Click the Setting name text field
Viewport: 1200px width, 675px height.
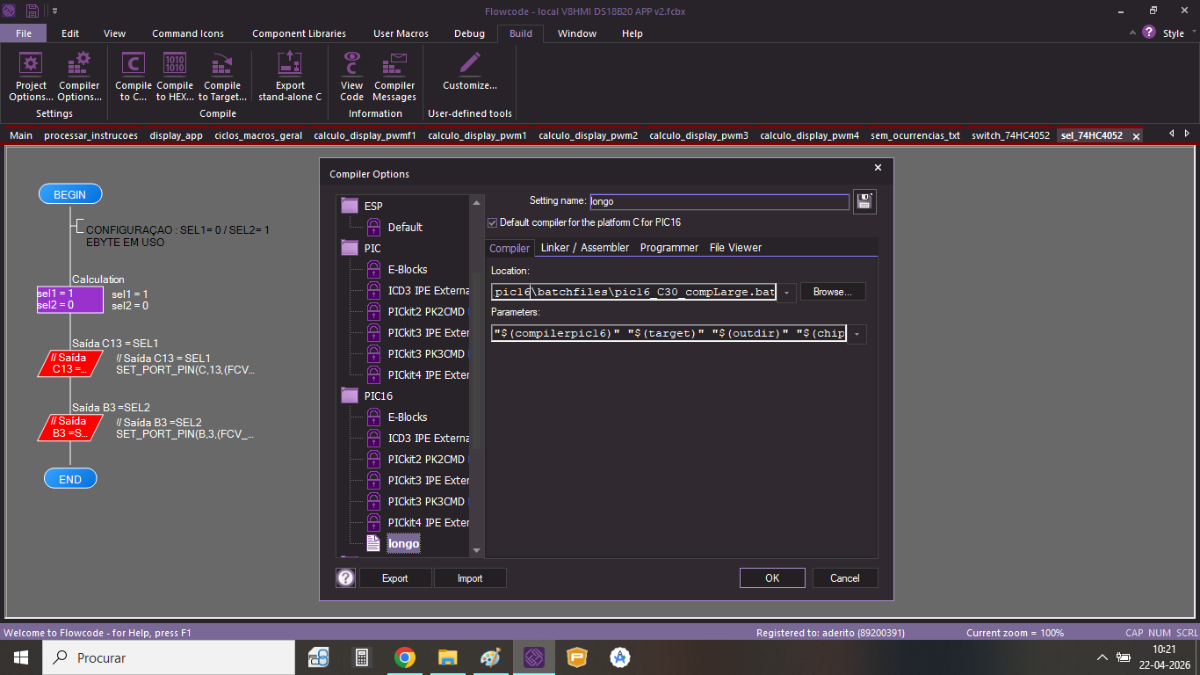(x=718, y=202)
